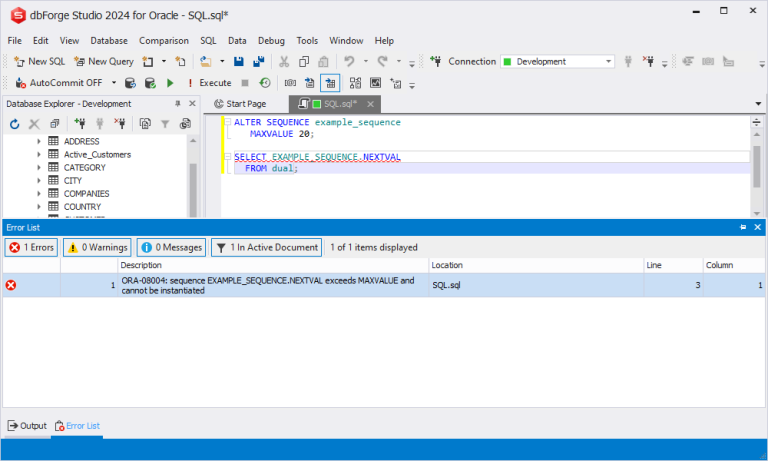Open the Database menu
This screenshot has height=461, width=768.
point(109,40)
